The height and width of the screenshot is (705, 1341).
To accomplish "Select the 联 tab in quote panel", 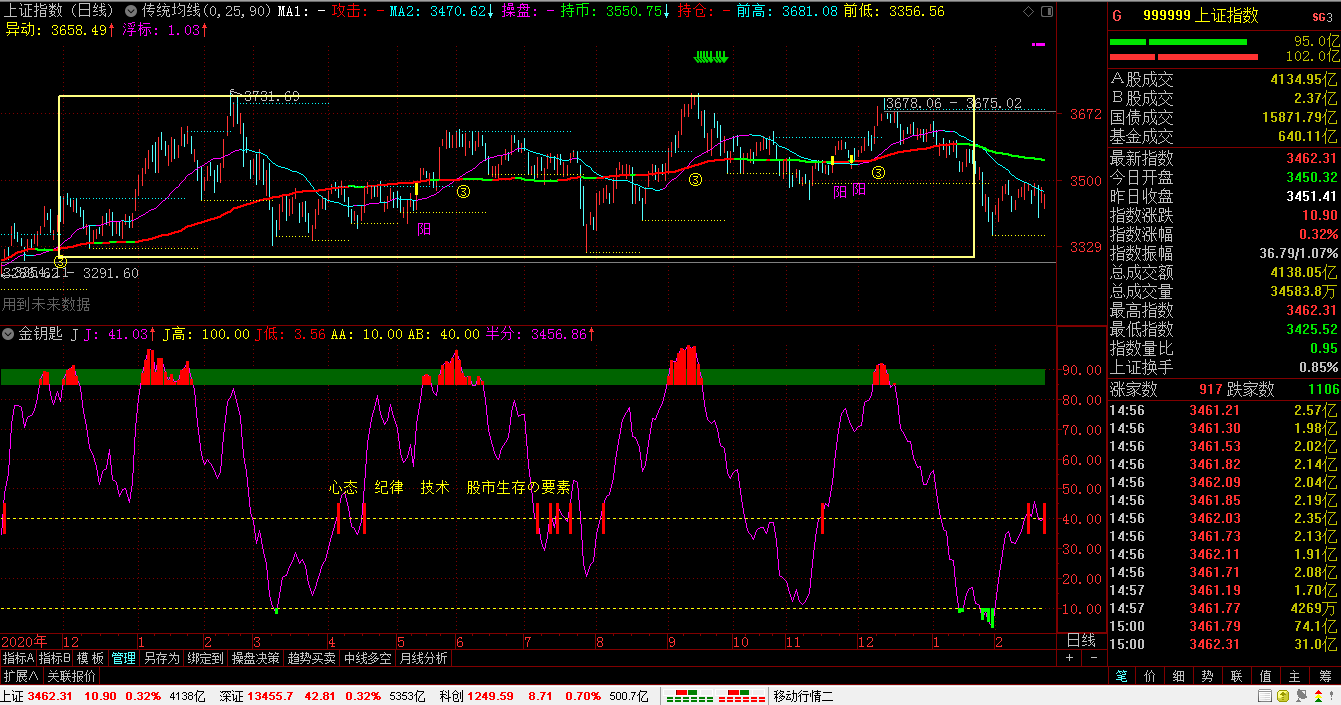I will (1238, 677).
